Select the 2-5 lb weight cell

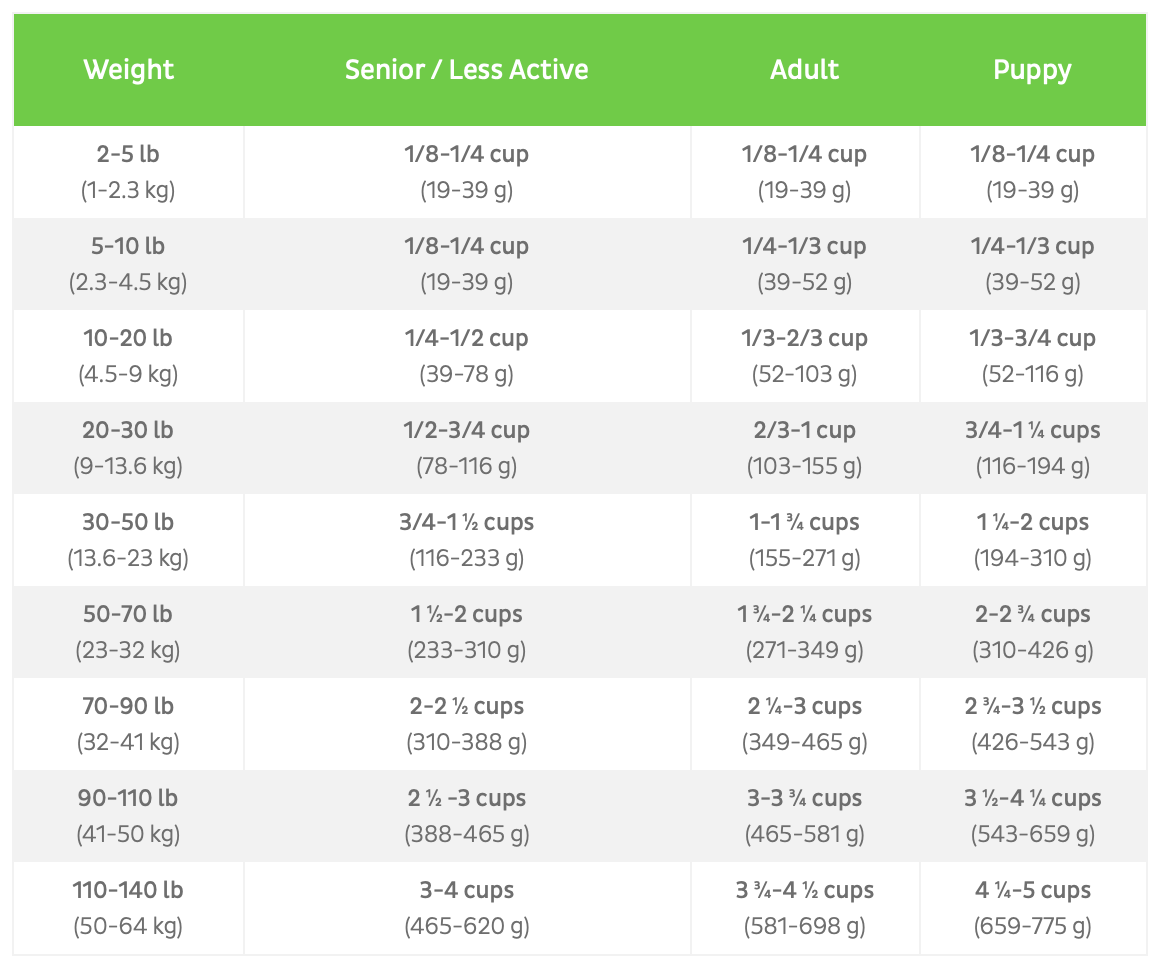128,172
